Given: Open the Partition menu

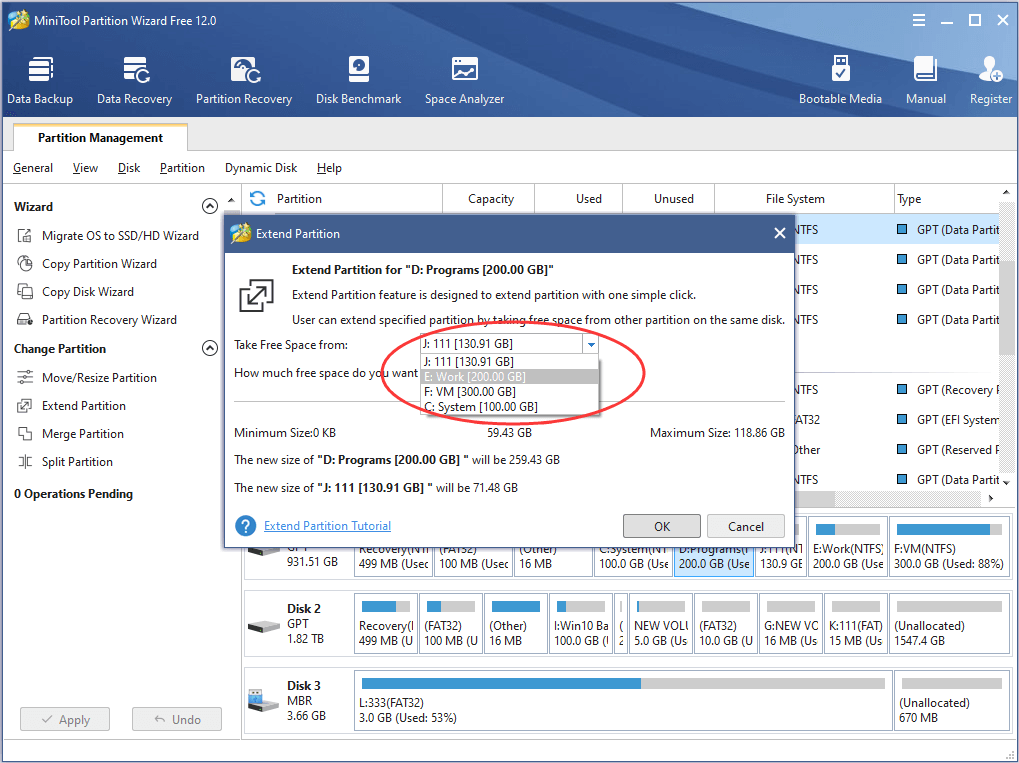Looking at the screenshot, I should coord(182,168).
